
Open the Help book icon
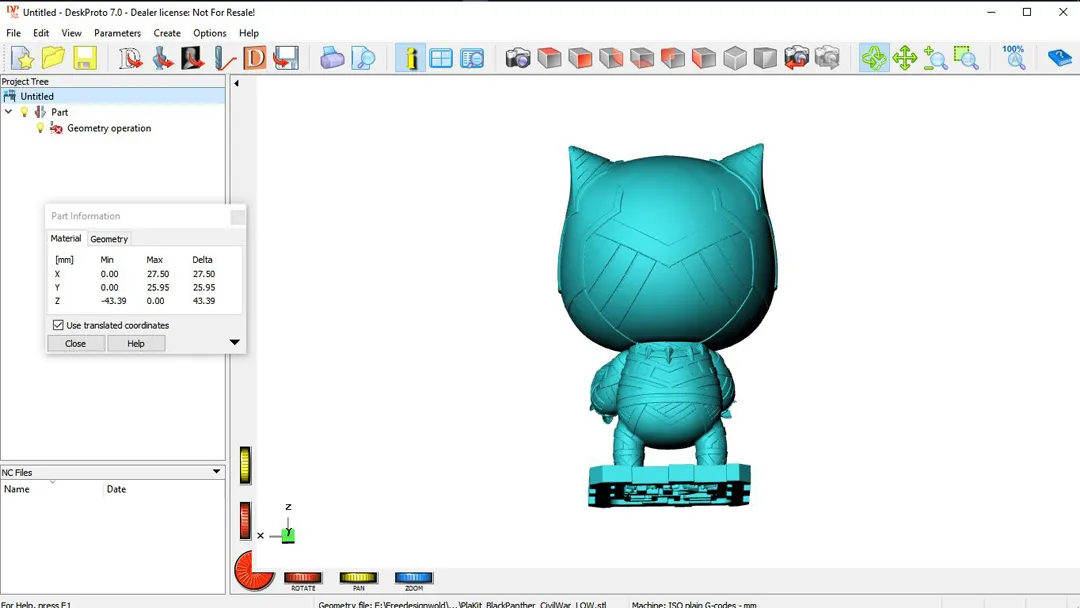[1059, 59]
